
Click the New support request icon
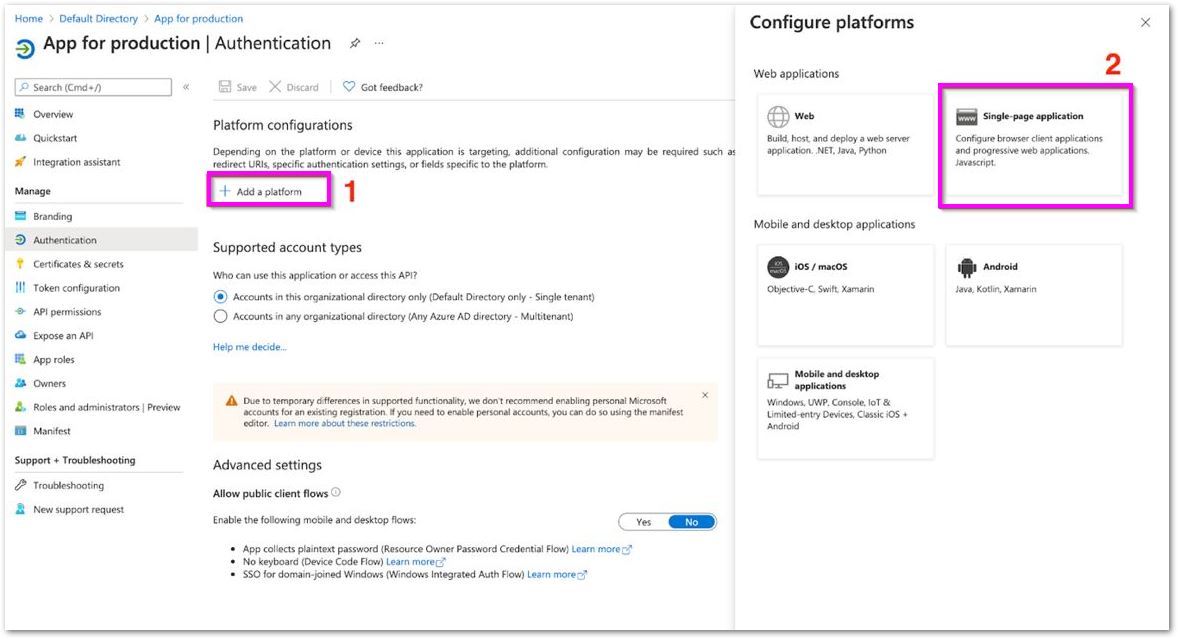click(20, 509)
